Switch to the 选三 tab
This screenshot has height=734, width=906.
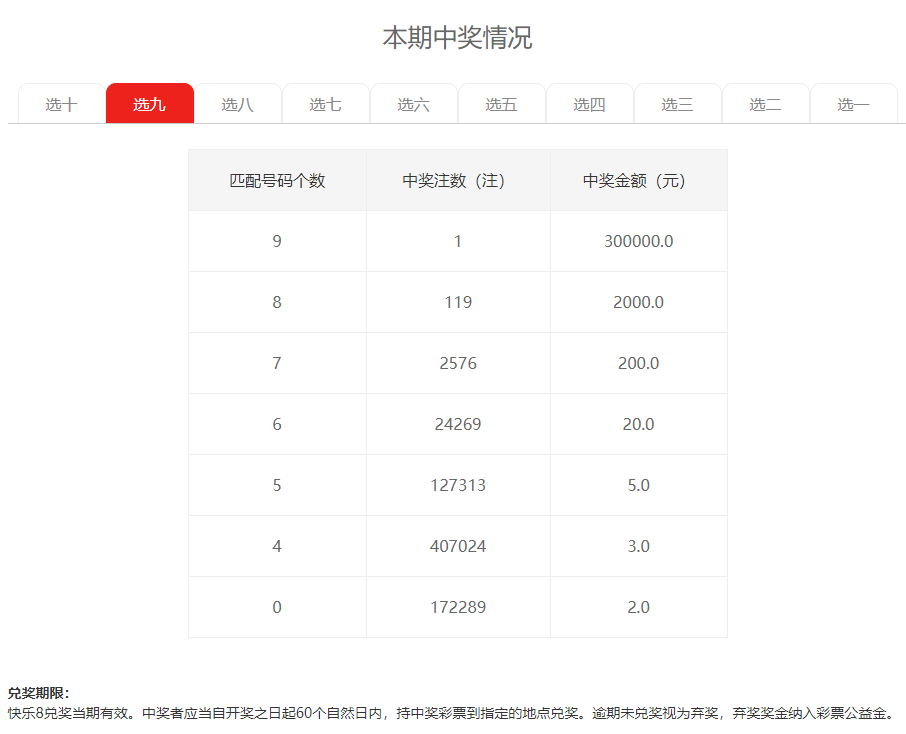click(x=678, y=104)
